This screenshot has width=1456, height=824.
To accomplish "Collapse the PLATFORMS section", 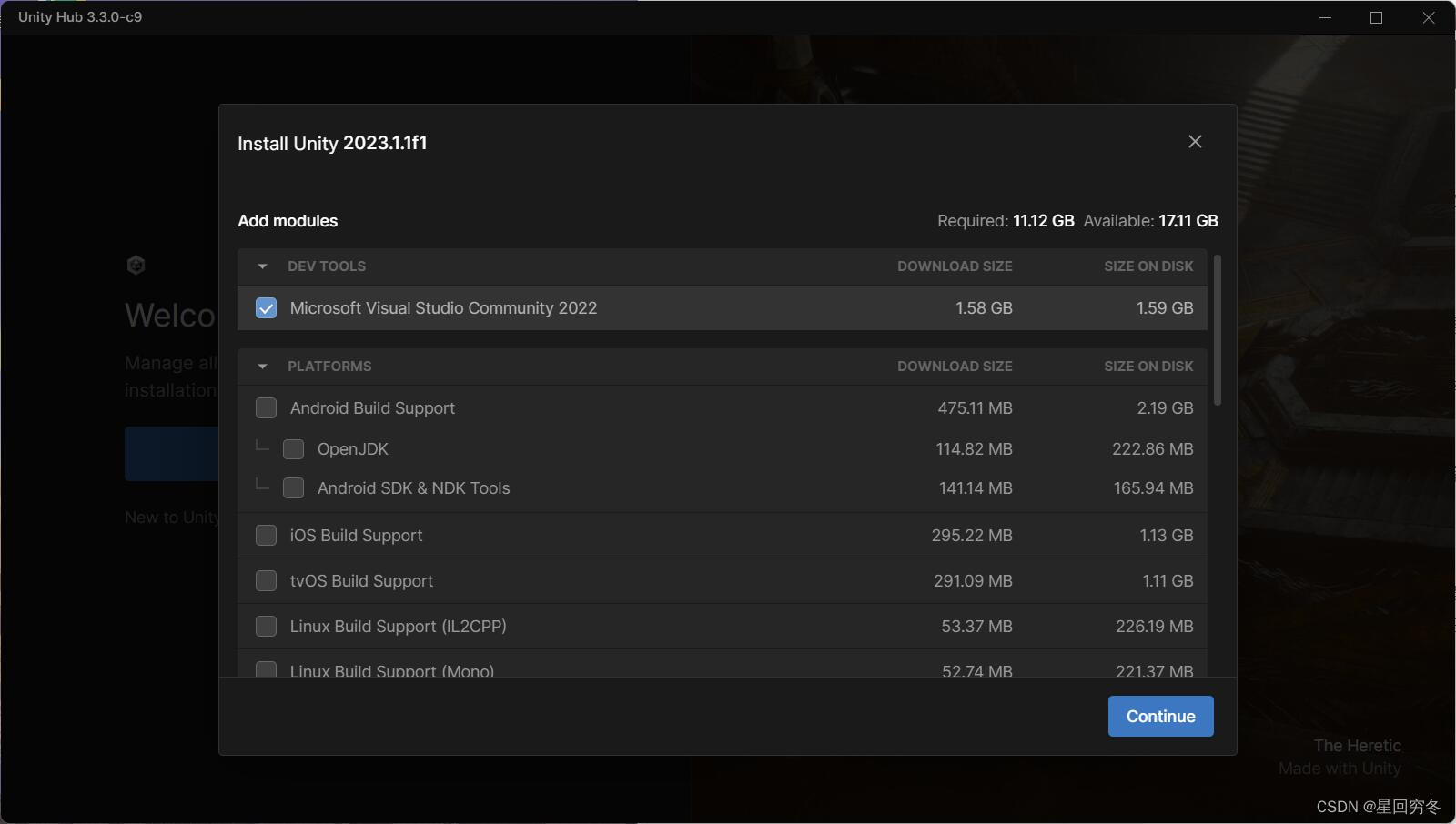I will [263, 366].
